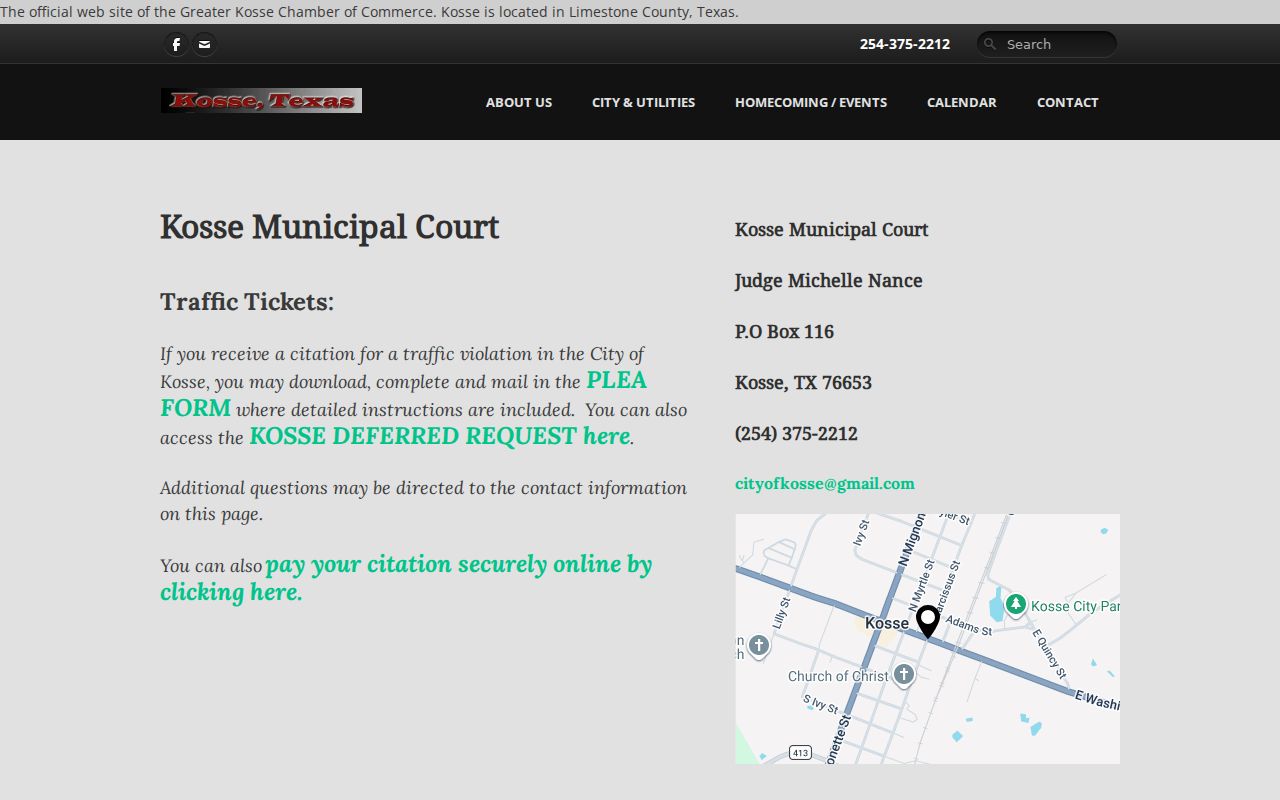Click Judge Michelle Nance text
This screenshot has height=800, width=1280.
(x=829, y=281)
